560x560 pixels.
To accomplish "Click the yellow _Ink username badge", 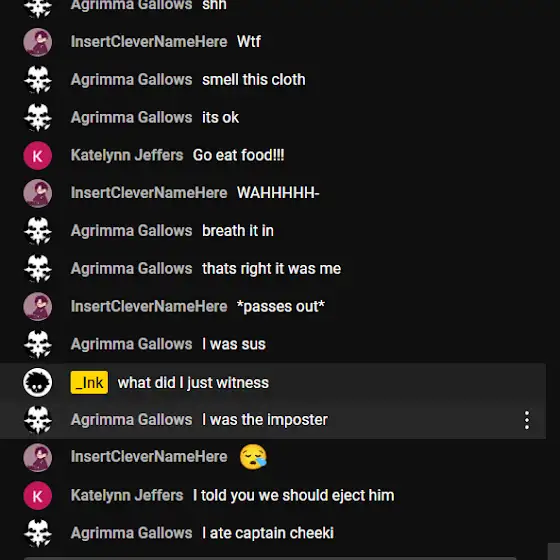I will point(89,382).
